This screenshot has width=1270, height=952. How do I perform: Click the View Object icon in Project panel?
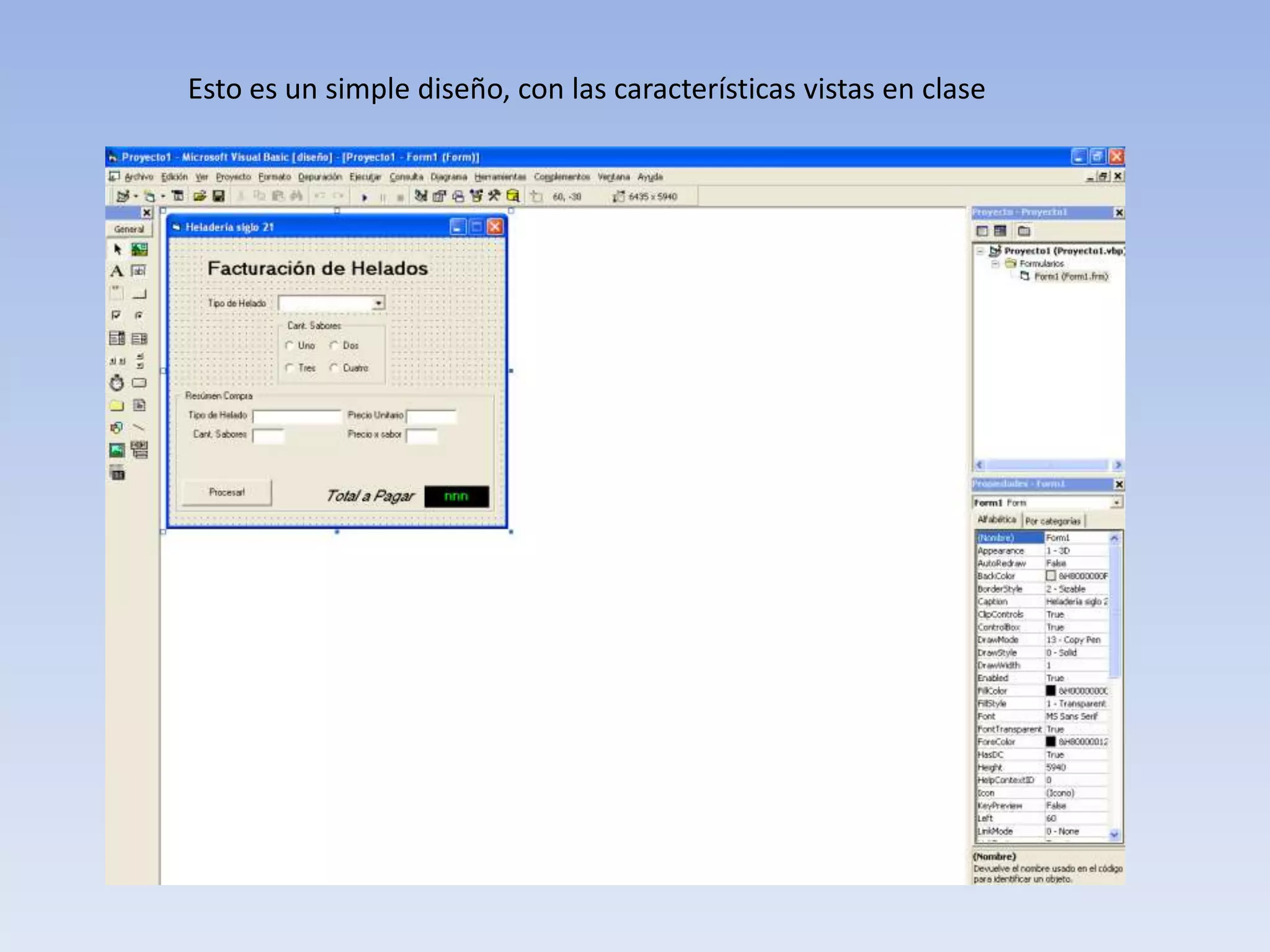click(1000, 231)
